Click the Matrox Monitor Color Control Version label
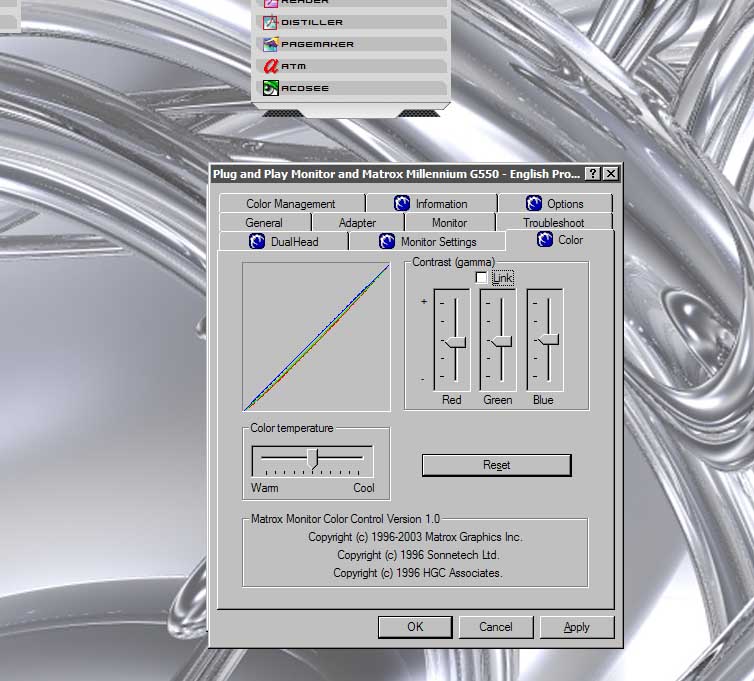754x681 pixels. click(345, 519)
